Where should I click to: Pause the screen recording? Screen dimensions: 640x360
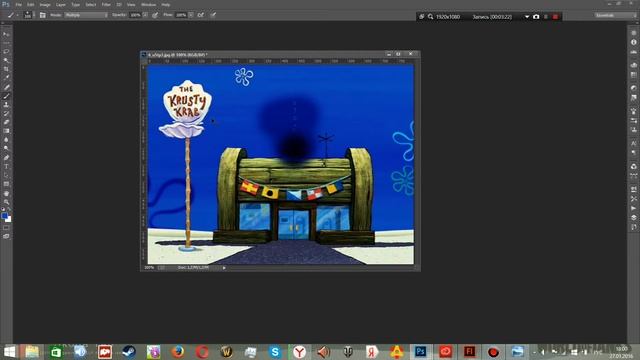point(546,17)
